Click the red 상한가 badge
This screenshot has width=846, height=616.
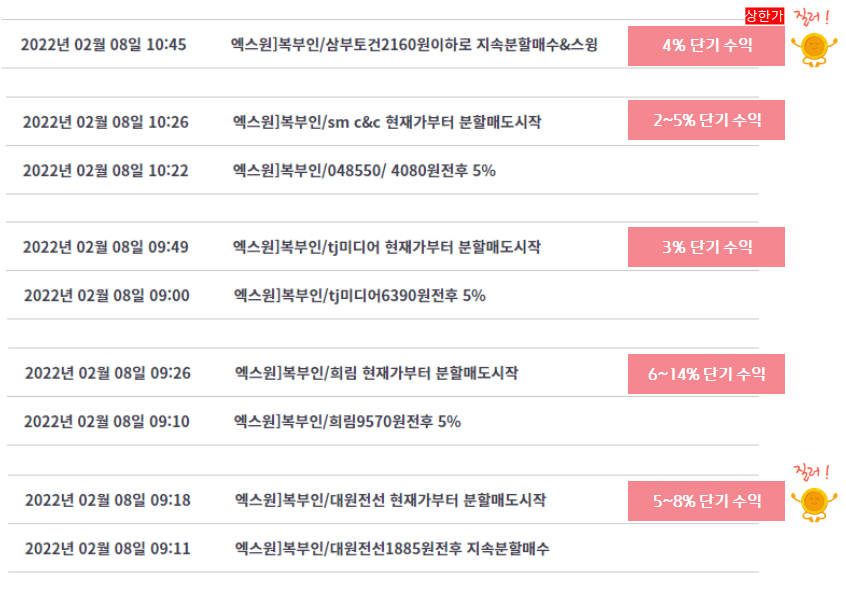[x=764, y=16]
